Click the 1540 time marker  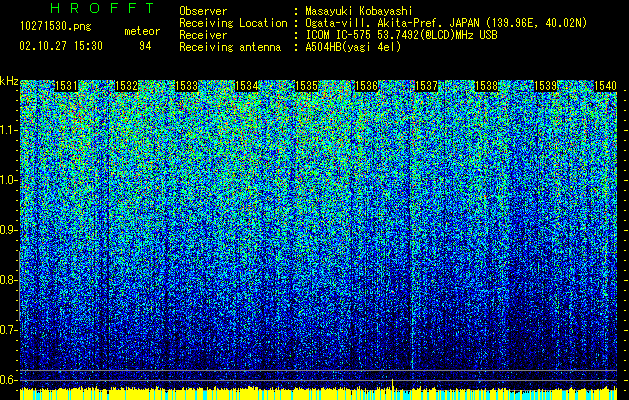[x=605, y=86]
